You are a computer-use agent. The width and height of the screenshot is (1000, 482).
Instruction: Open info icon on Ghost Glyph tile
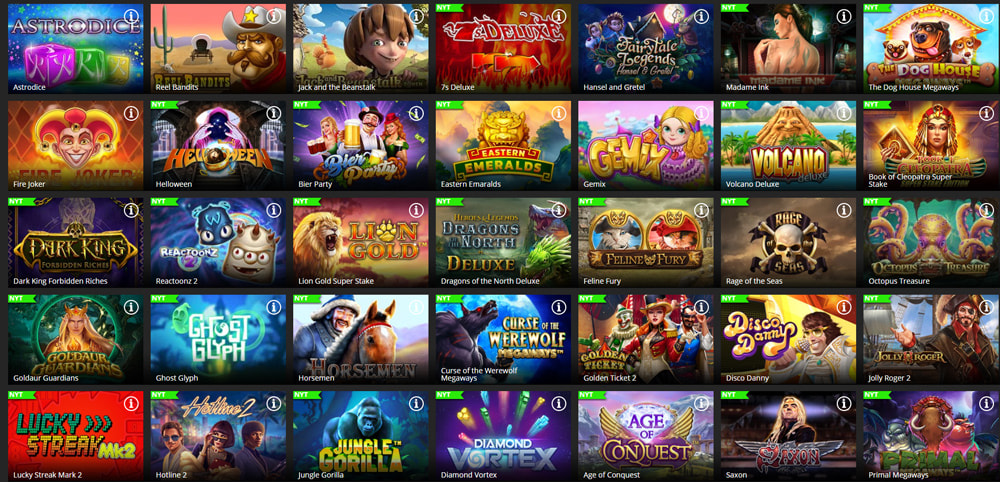274,307
